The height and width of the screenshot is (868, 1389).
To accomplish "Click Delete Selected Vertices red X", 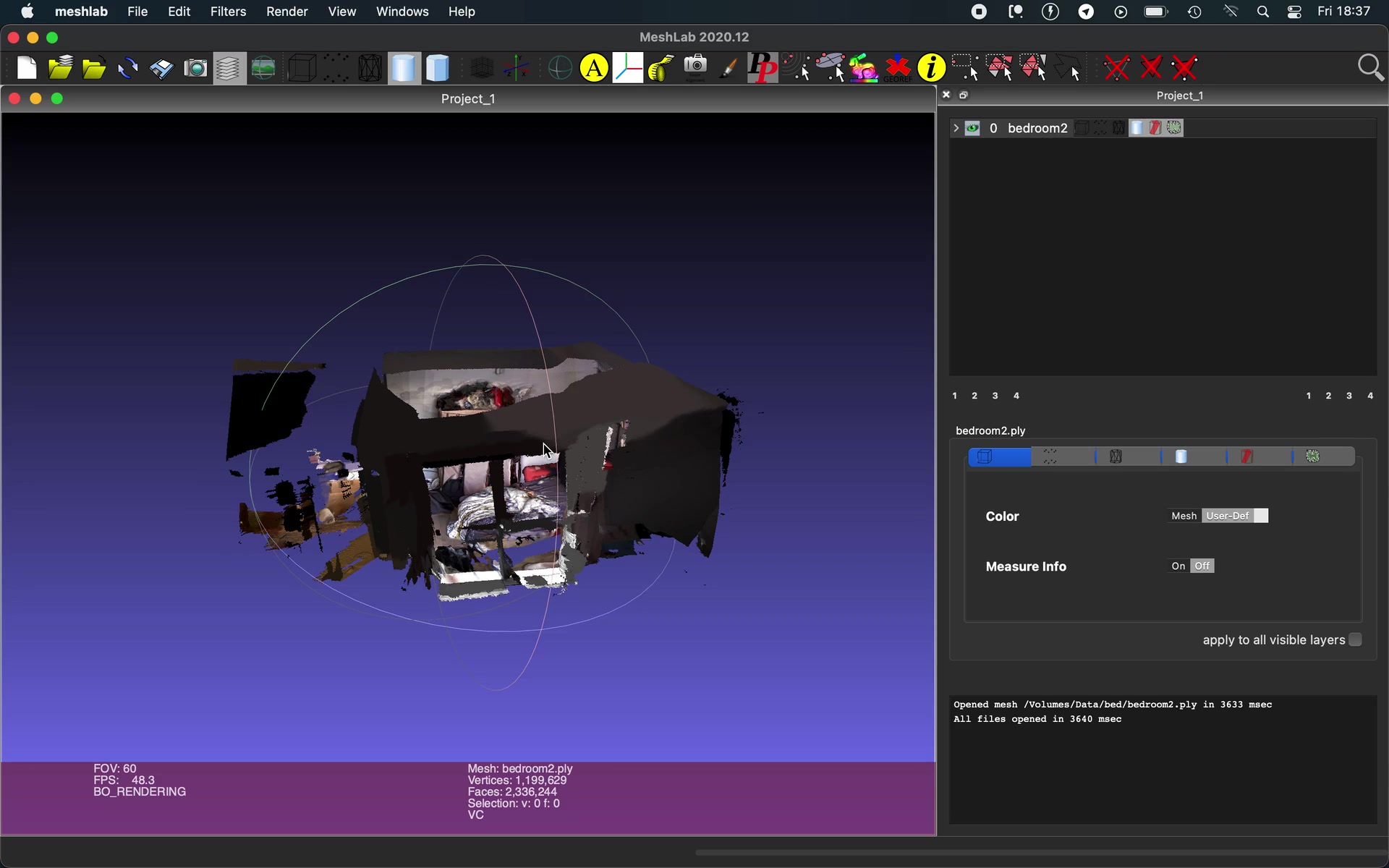I will (x=1117, y=69).
